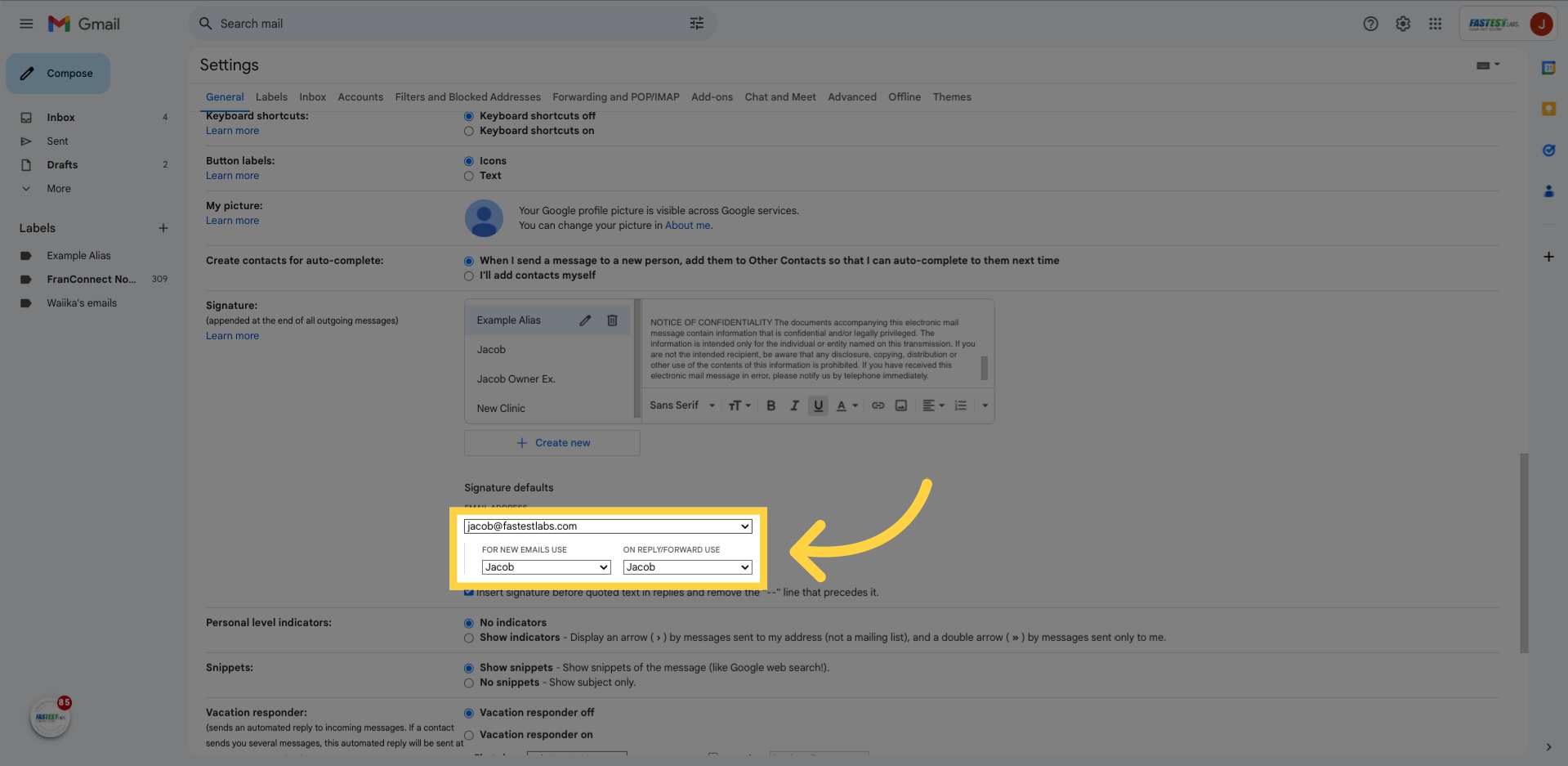Open the Settings gear icon

1403,24
